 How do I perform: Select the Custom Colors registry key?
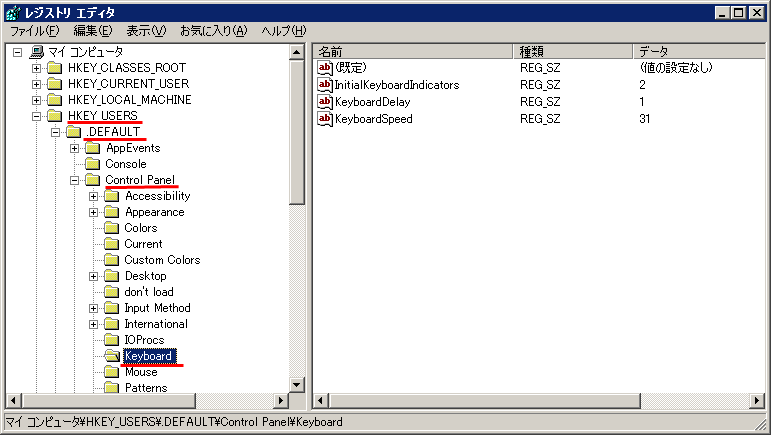162,260
